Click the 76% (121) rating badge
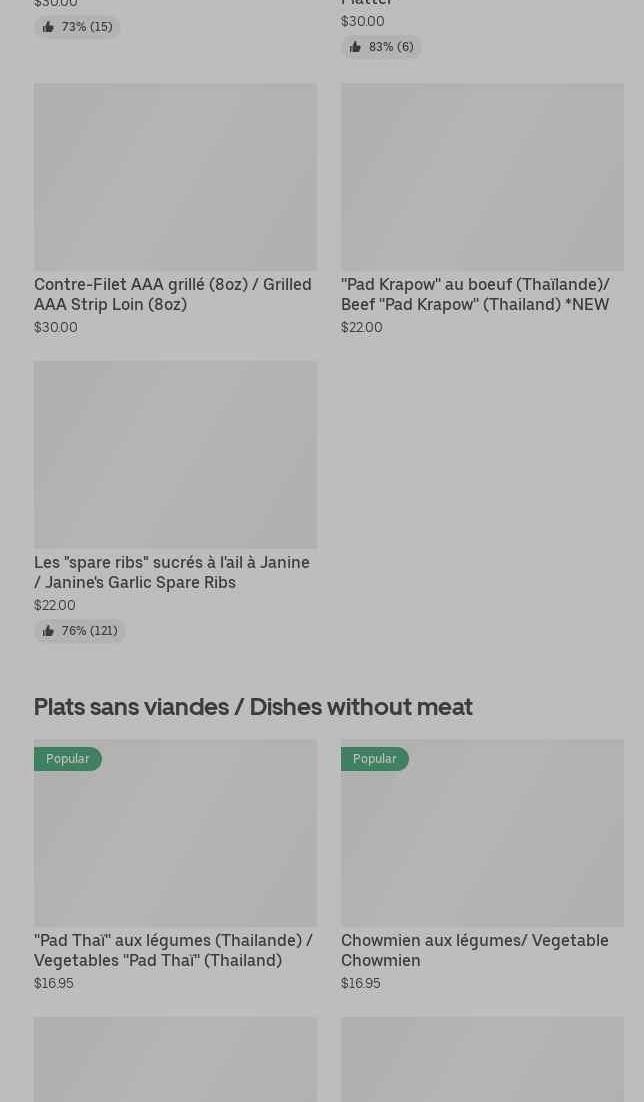Image resolution: width=644 pixels, height=1102 pixels. click(x=80, y=631)
